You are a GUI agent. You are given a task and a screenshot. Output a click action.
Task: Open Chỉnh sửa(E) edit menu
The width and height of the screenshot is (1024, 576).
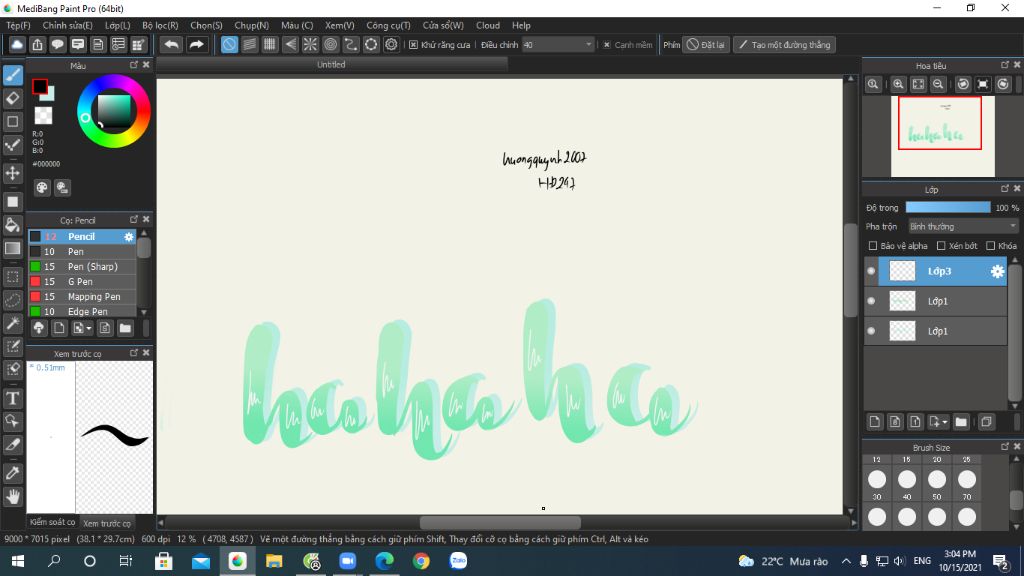(67, 25)
